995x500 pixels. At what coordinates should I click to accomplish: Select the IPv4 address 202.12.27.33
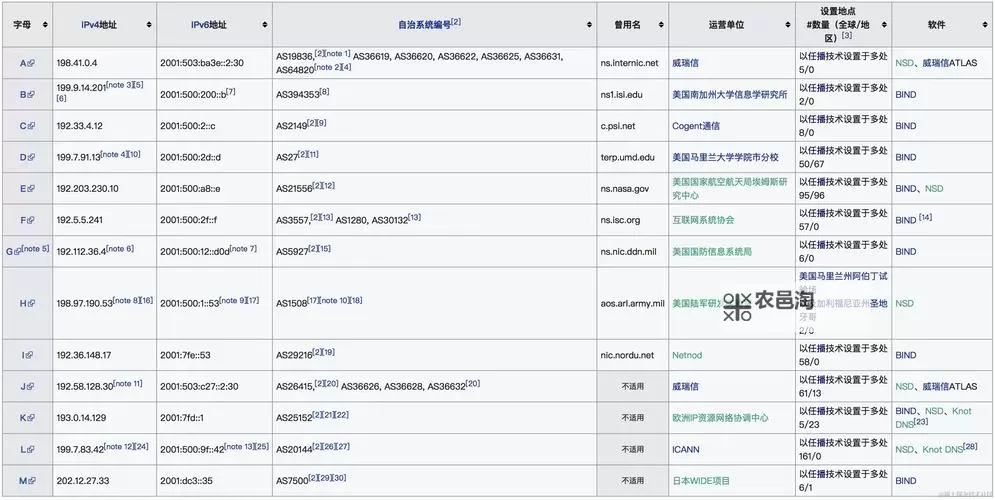[82, 481]
